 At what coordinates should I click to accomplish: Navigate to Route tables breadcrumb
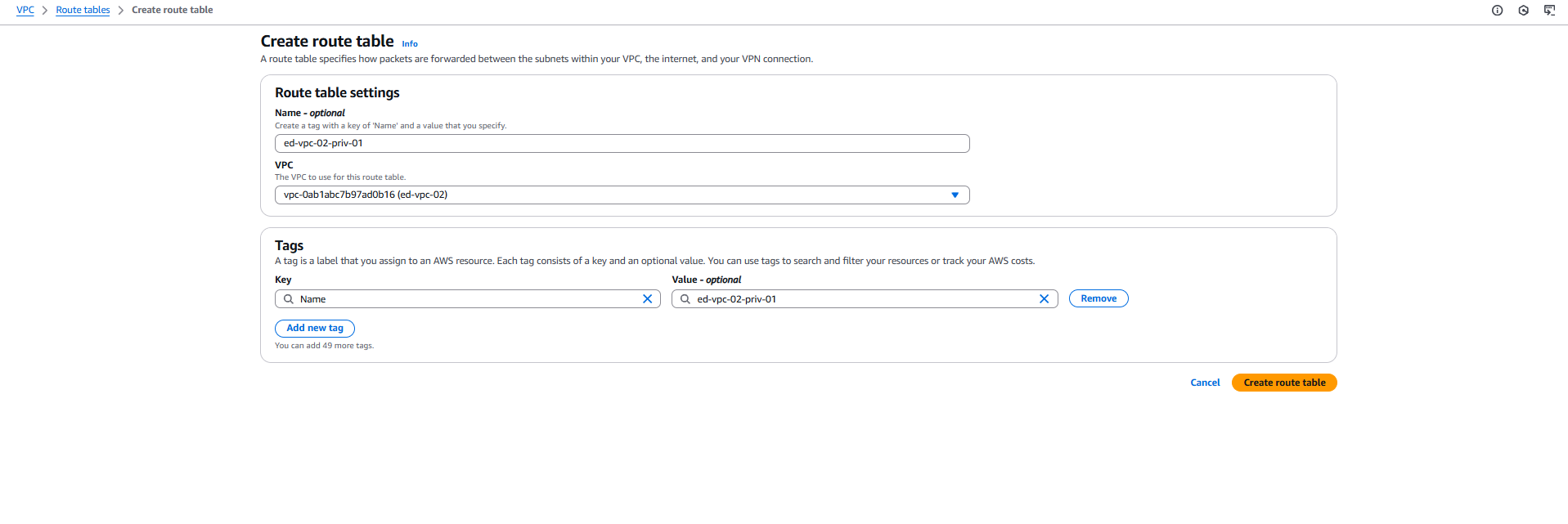[83, 10]
